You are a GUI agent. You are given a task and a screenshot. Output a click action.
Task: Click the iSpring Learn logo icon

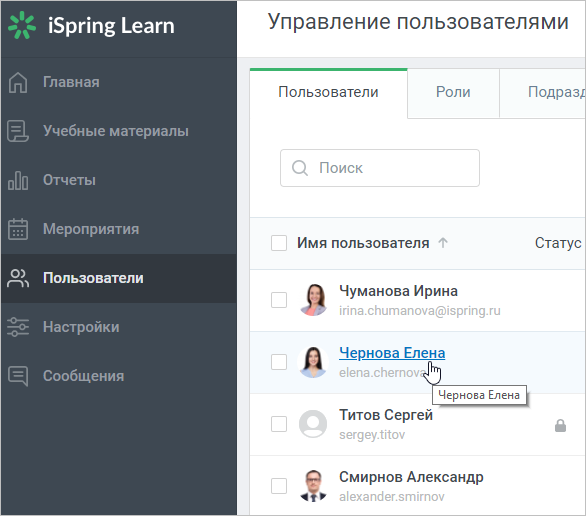point(22,25)
